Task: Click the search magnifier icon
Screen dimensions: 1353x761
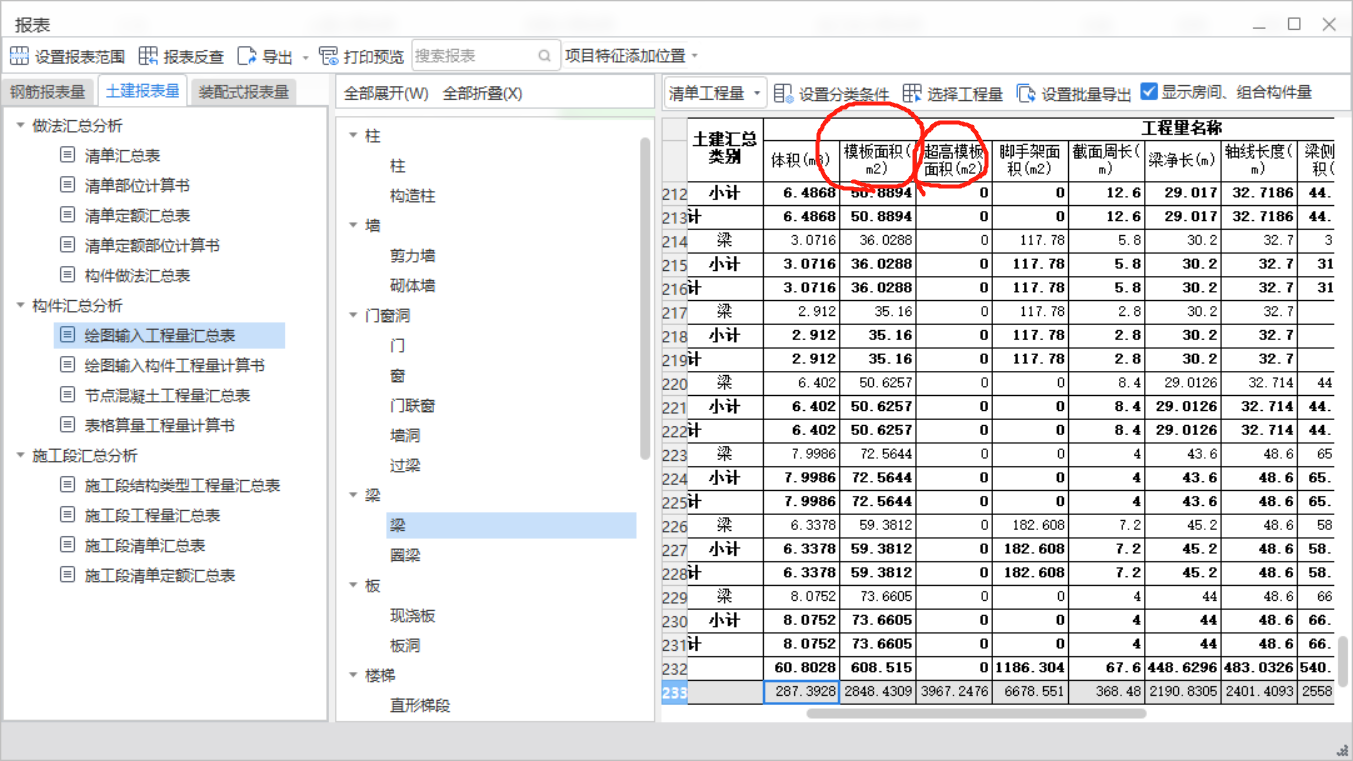Action: [x=544, y=56]
